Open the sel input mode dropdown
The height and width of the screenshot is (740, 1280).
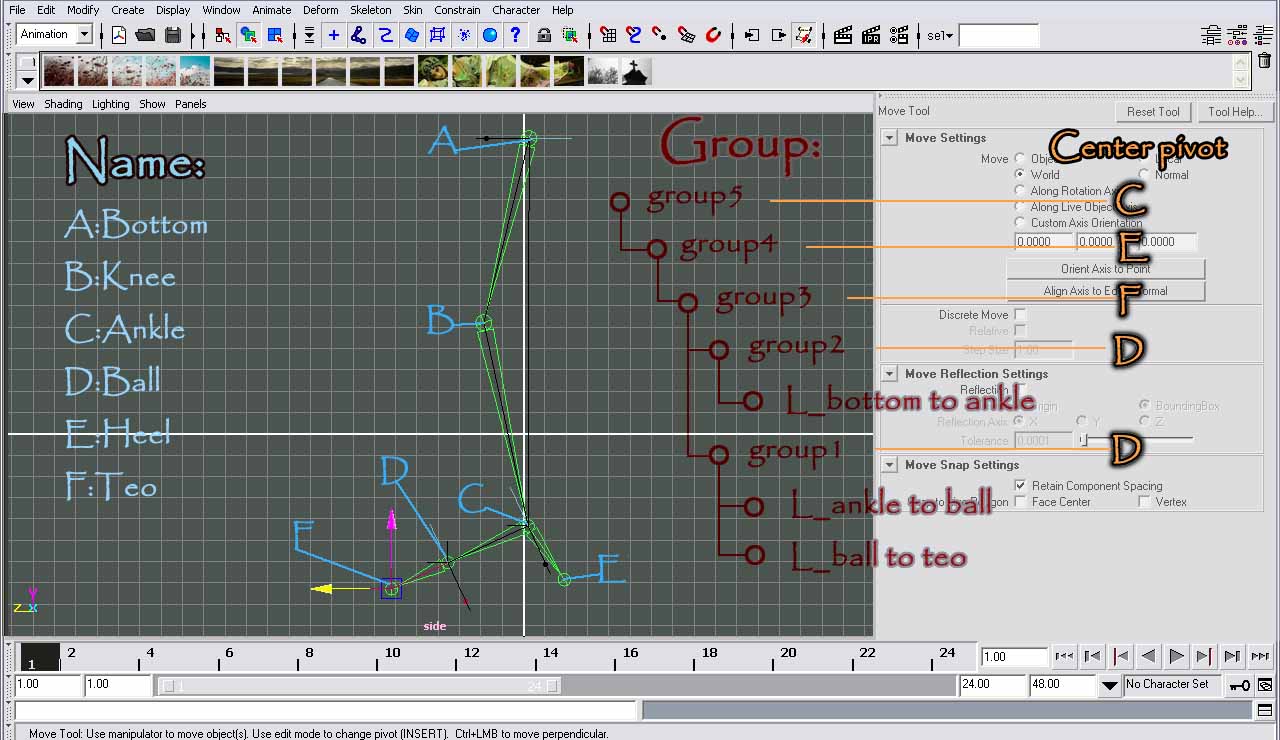939,35
